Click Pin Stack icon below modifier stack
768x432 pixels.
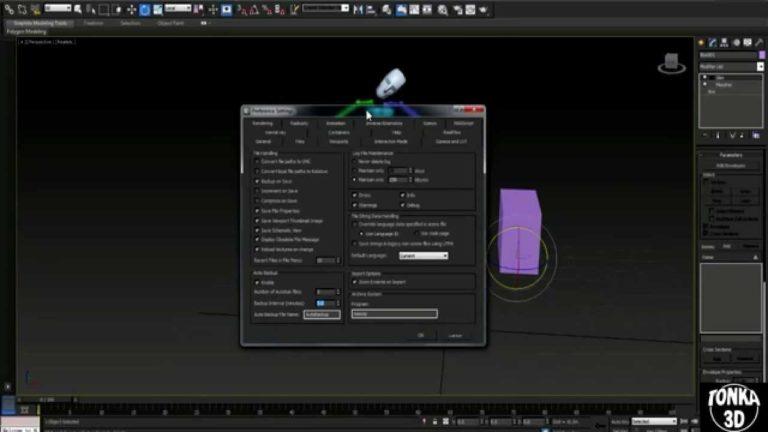point(705,136)
